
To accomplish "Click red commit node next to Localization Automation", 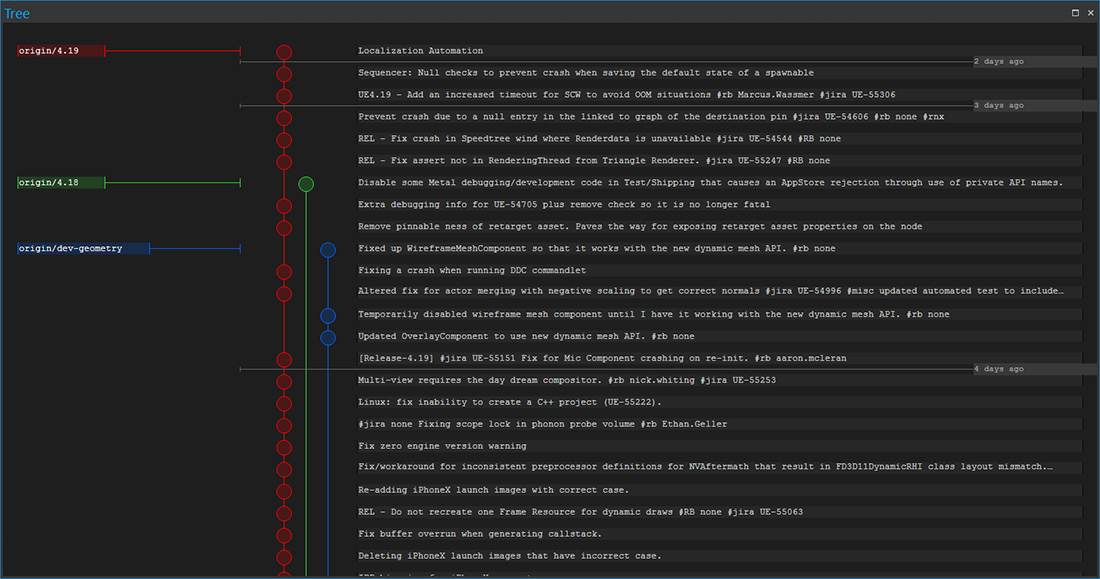I will point(284,51).
